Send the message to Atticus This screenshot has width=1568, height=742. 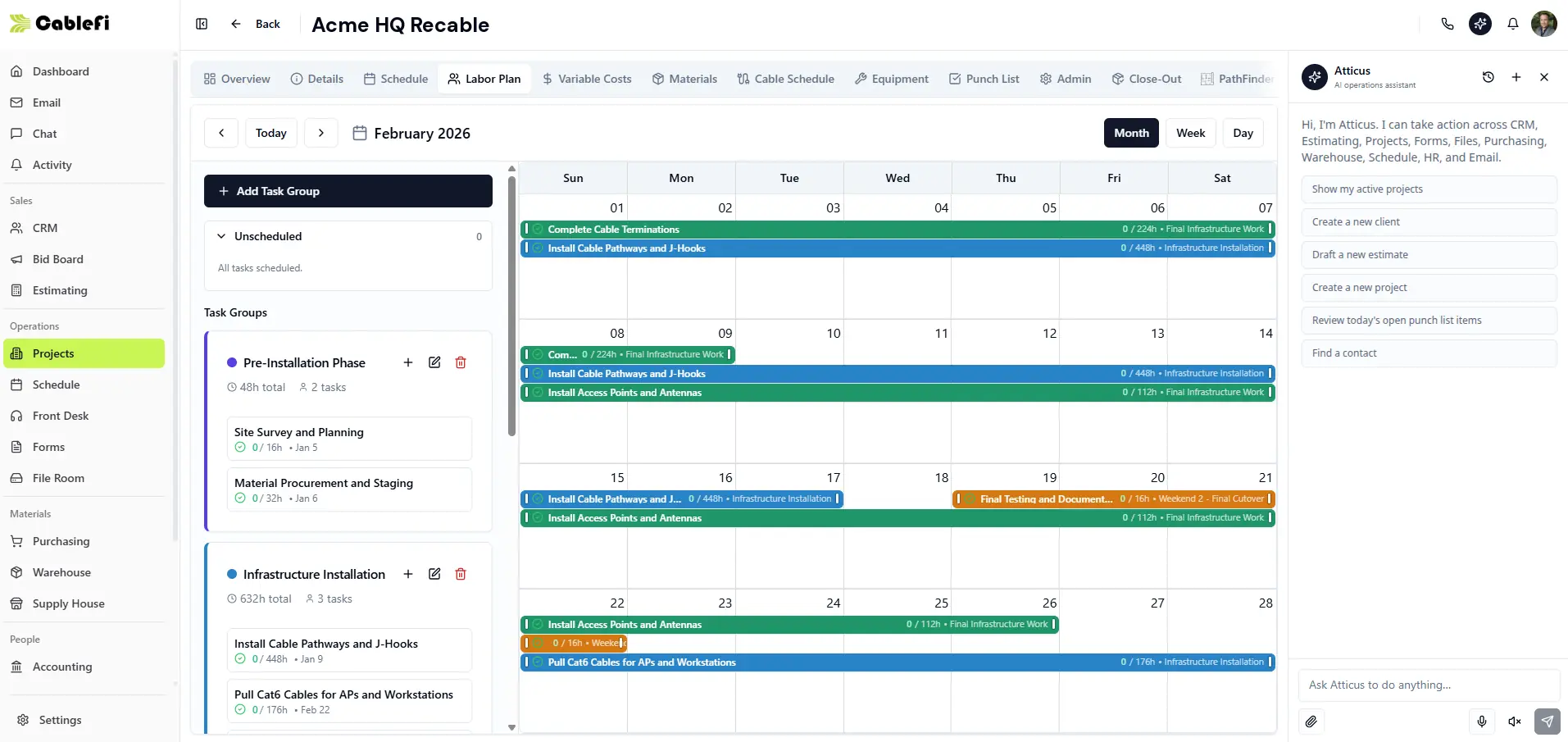(1548, 722)
